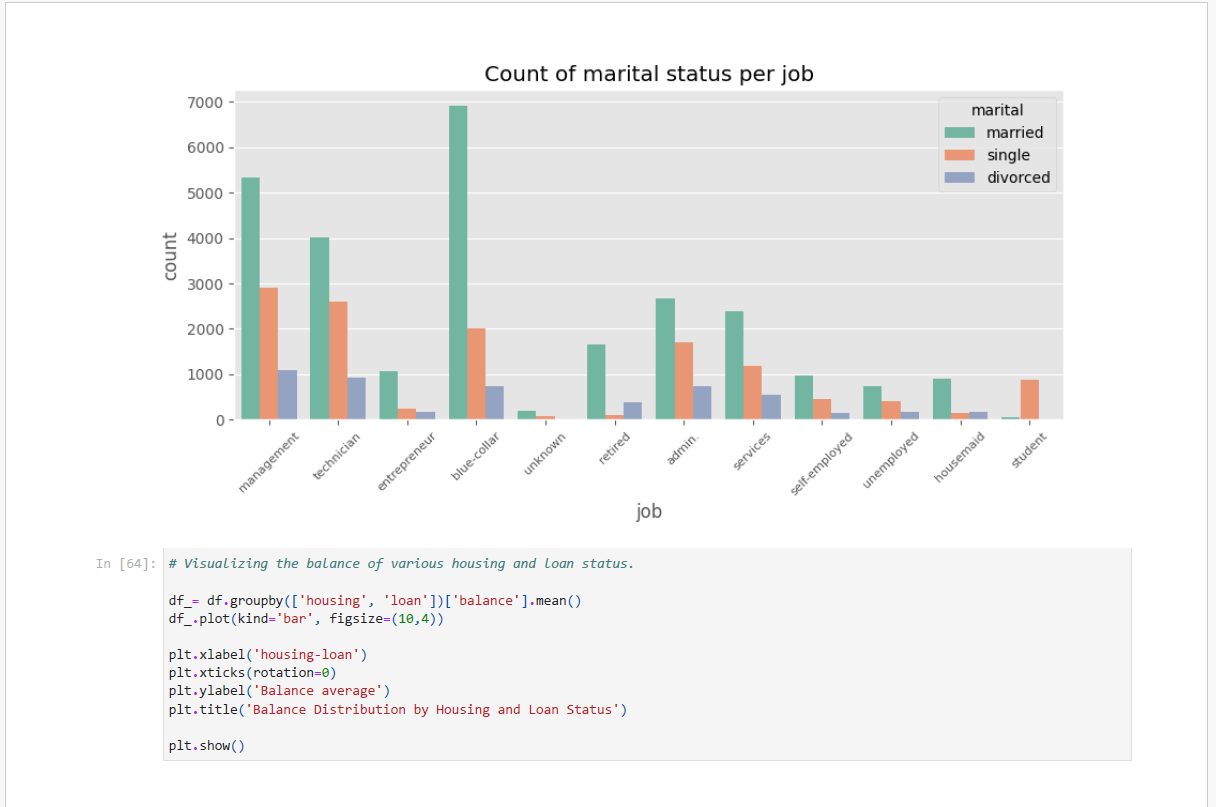
Task: Click the orange single legend swatch
Action: click(x=960, y=155)
